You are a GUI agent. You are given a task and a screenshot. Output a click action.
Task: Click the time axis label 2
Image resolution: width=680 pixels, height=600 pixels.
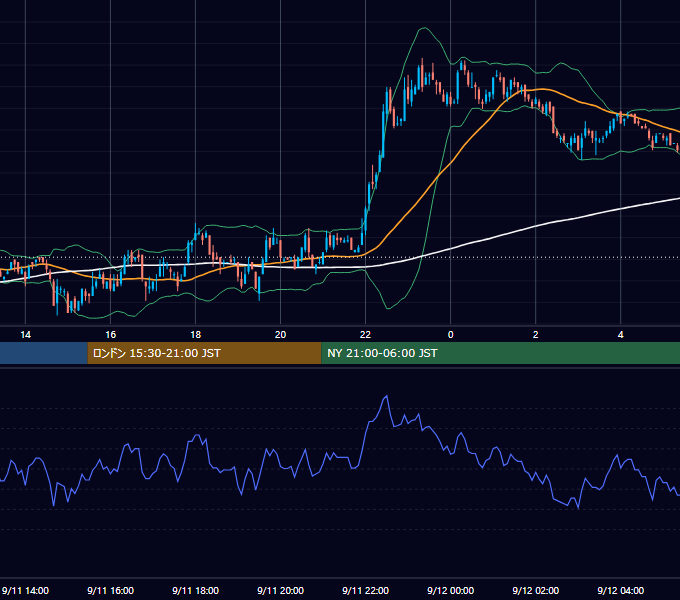pyautogui.click(x=536, y=335)
